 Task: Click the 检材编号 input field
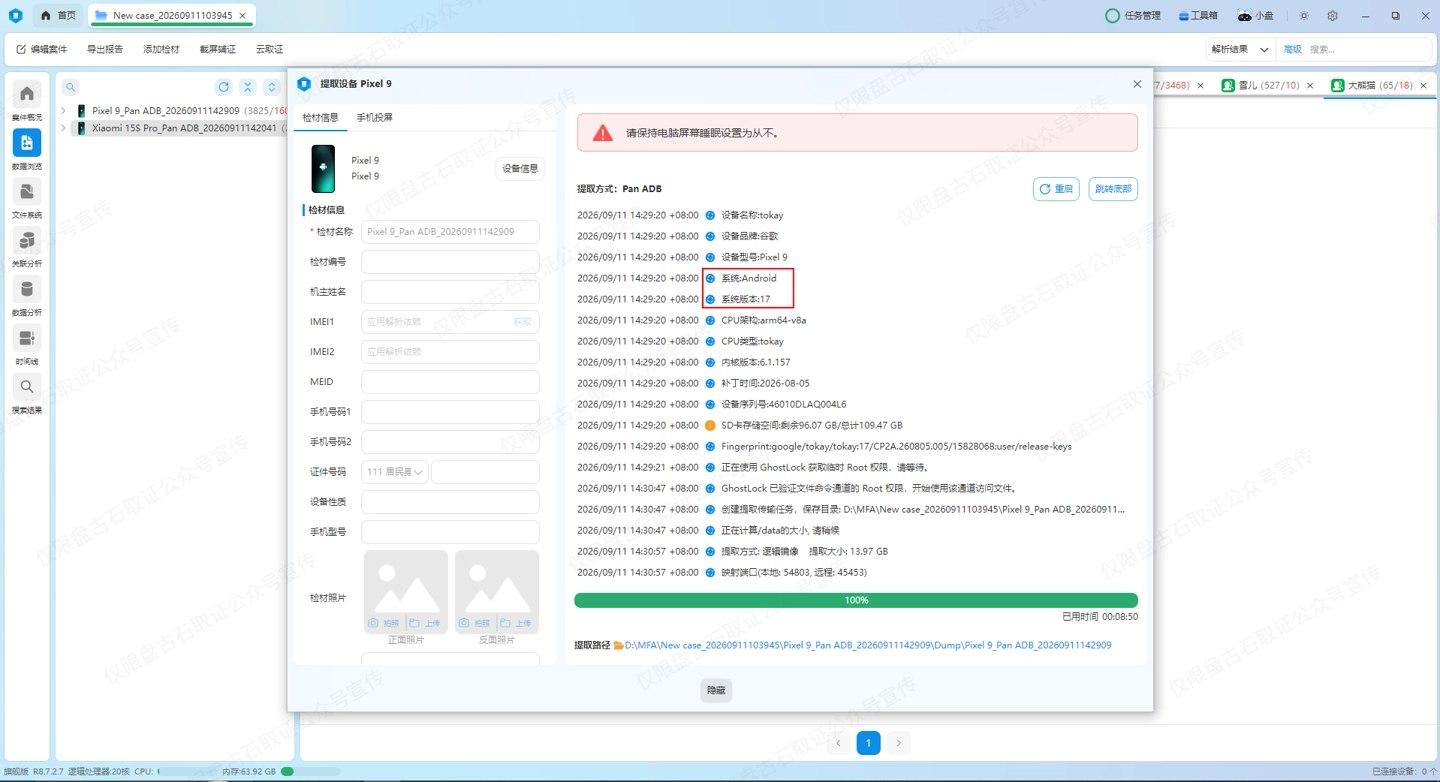pyautogui.click(x=450, y=262)
